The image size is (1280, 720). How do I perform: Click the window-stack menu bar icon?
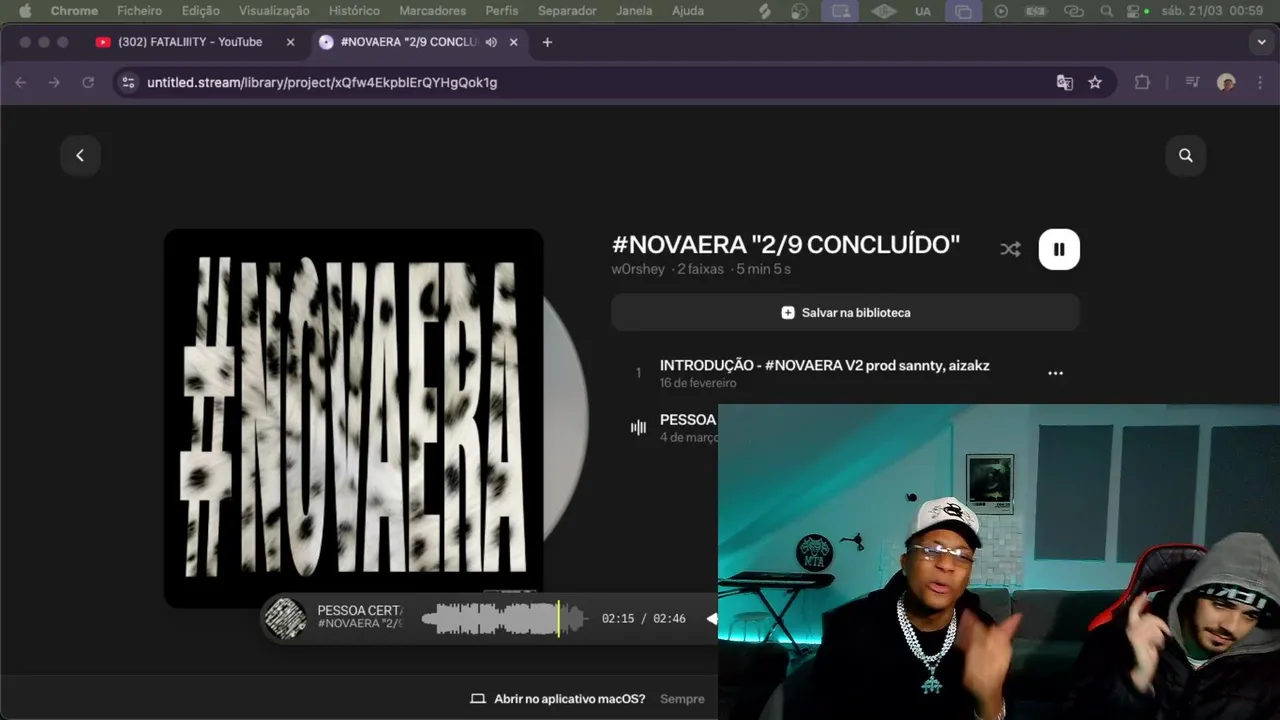tap(963, 11)
